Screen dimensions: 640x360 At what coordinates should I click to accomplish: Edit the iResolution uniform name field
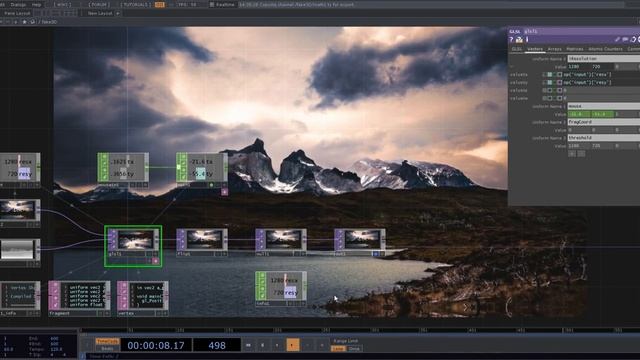click(604, 59)
